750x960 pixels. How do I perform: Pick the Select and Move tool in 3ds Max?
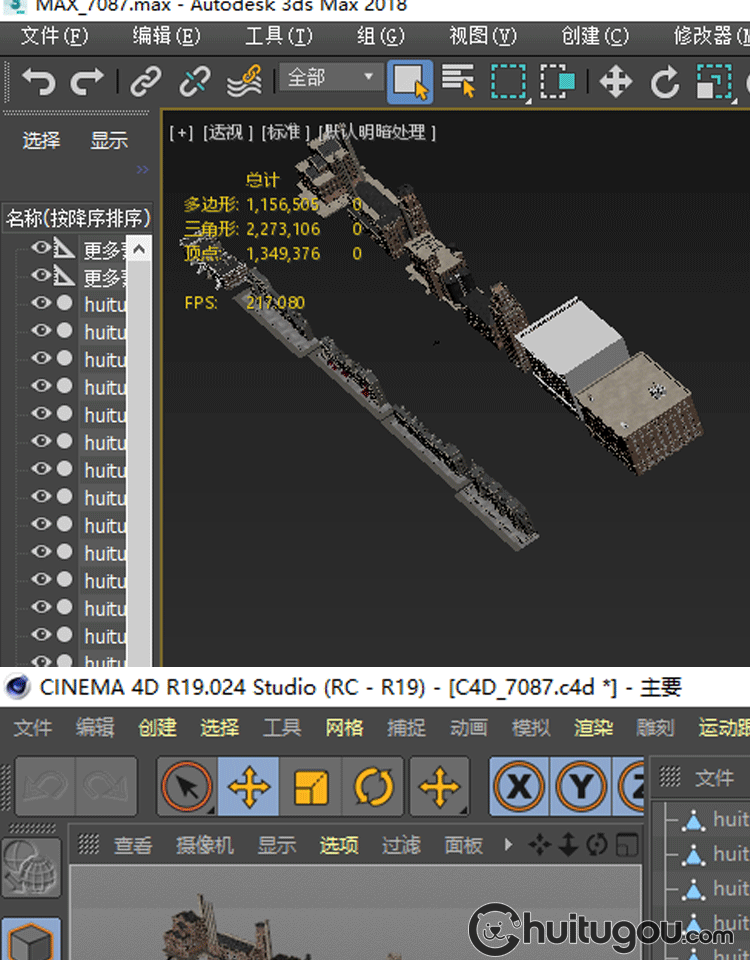pos(615,82)
